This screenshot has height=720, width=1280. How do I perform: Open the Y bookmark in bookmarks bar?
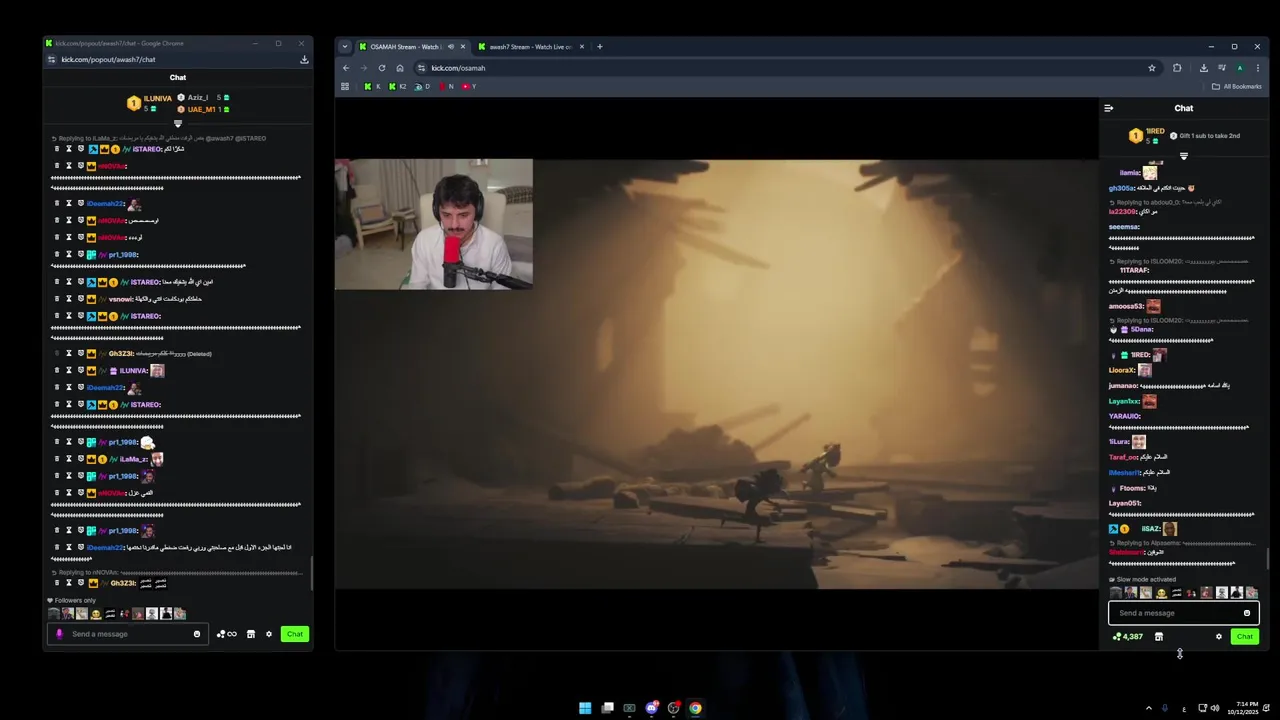click(x=469, y=87)
